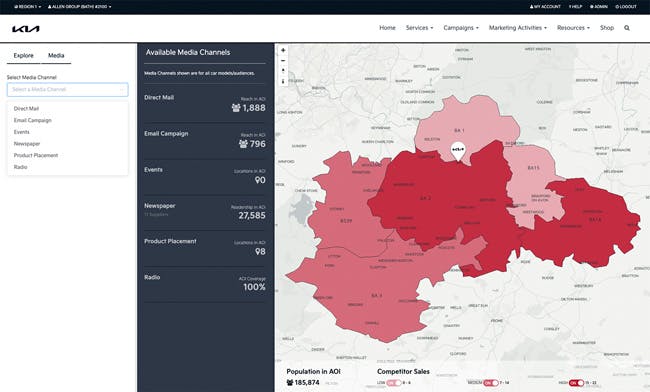Click the Kia dealership map pin
650x392 pixels.
point(458,151)
